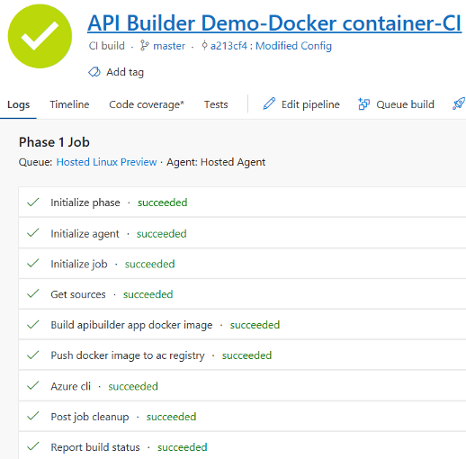Open the API Builder Demo-Docker container-CI link
Image resolution: width=466 pixels, height=459 pixels.
click(274, 23)
